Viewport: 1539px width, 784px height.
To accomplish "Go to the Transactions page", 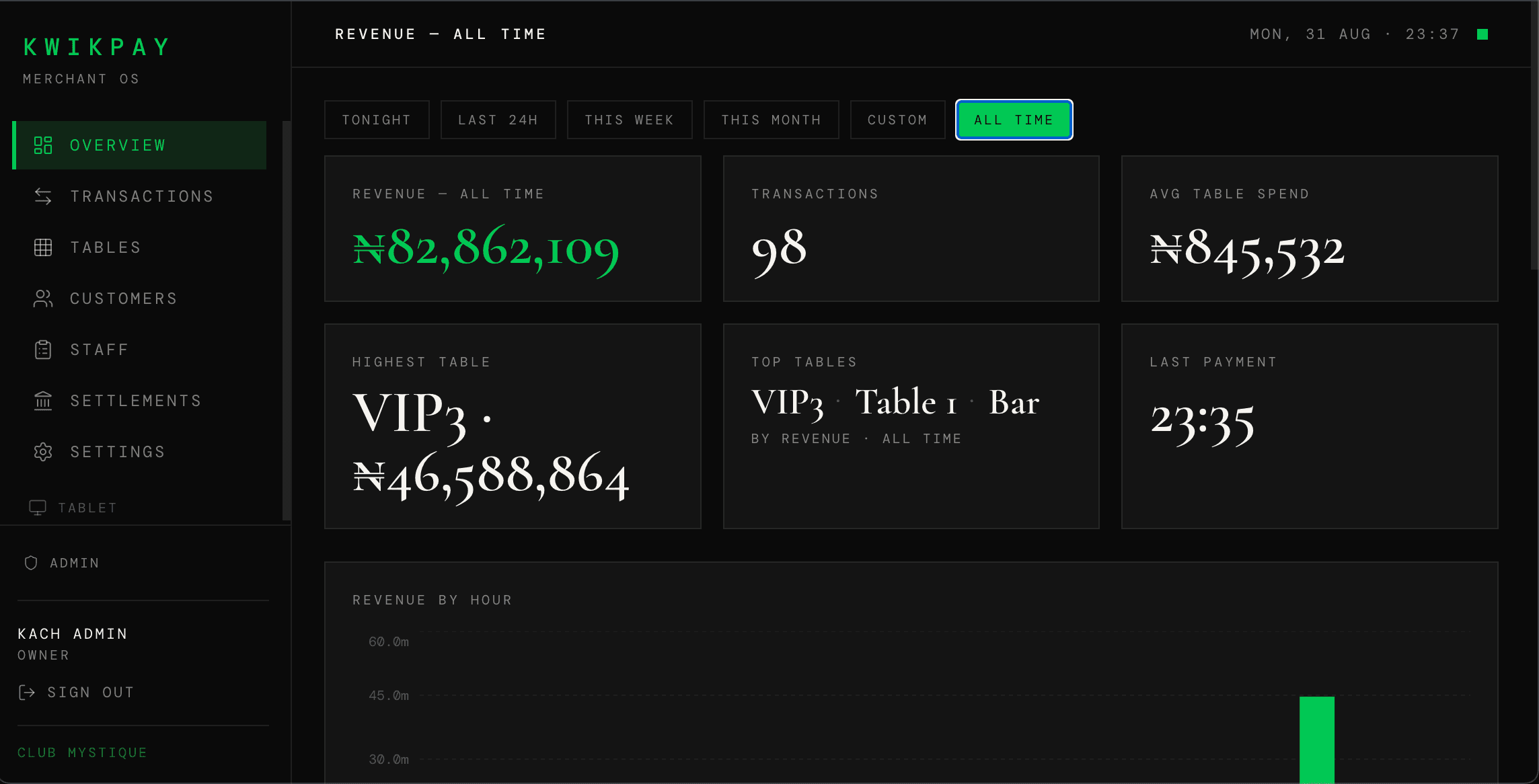I will (140, 196).
